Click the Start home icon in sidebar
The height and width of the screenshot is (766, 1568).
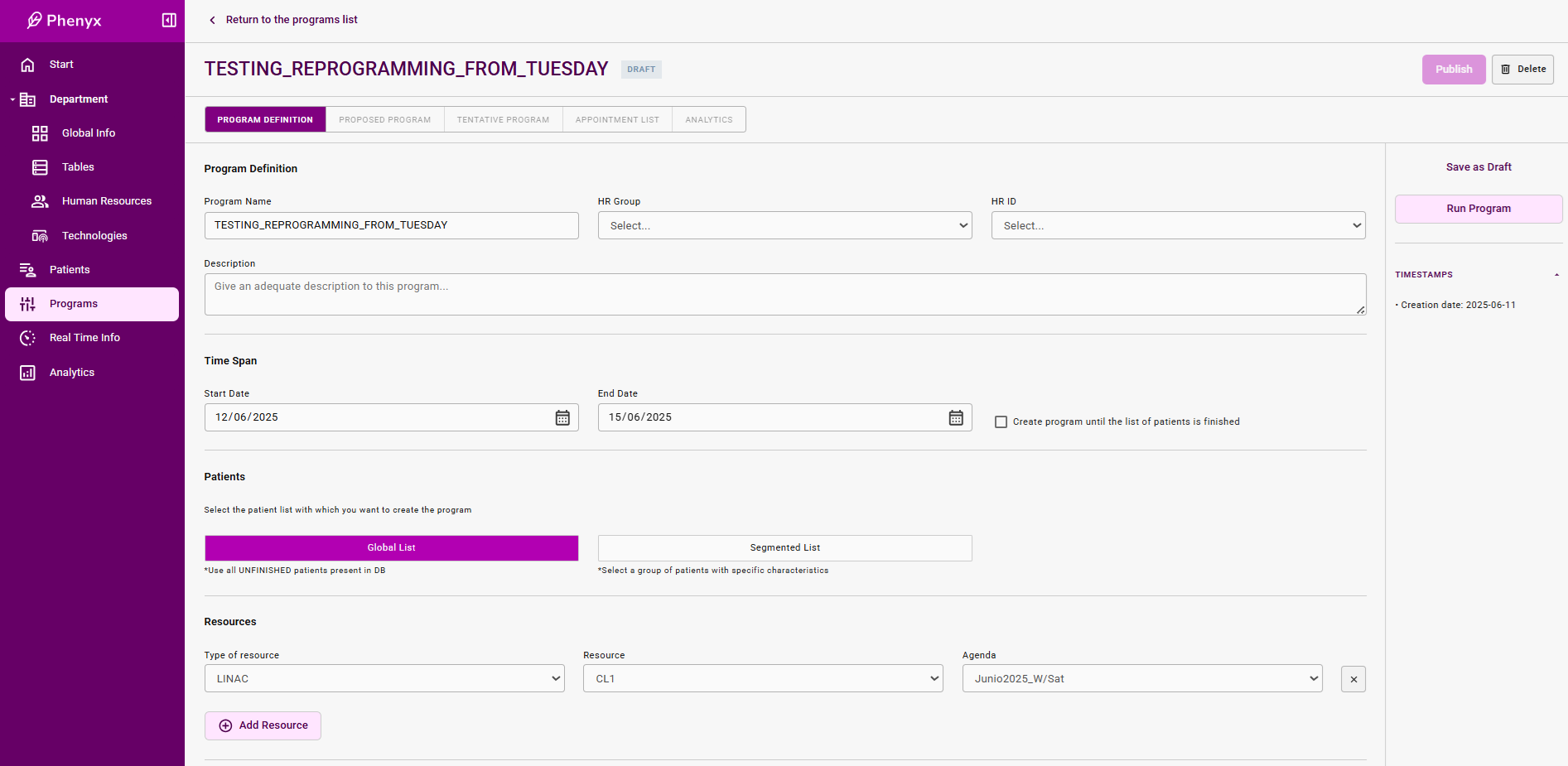coord(27,65)
